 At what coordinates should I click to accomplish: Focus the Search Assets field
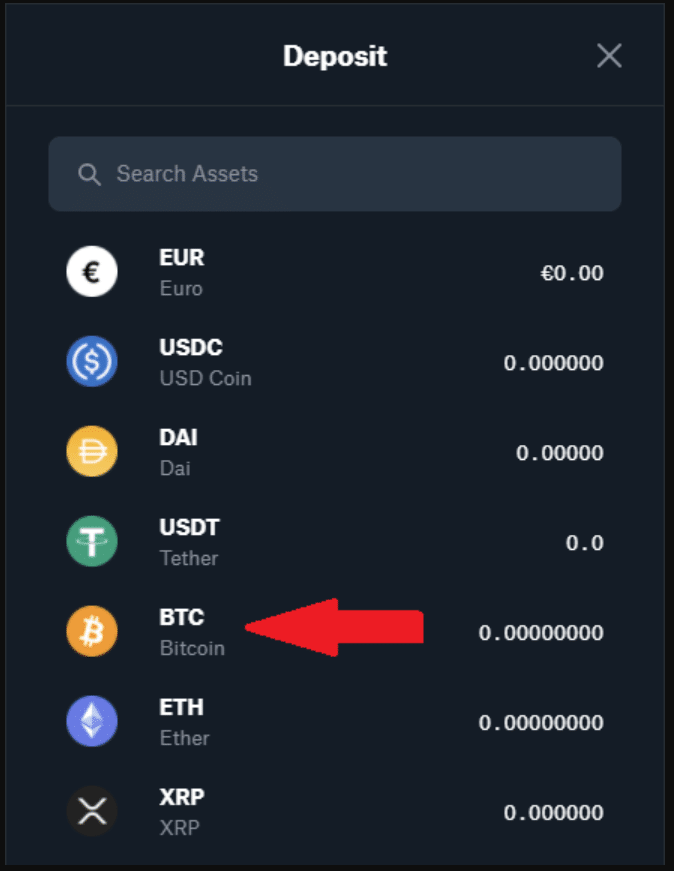[x=350, y=174]
